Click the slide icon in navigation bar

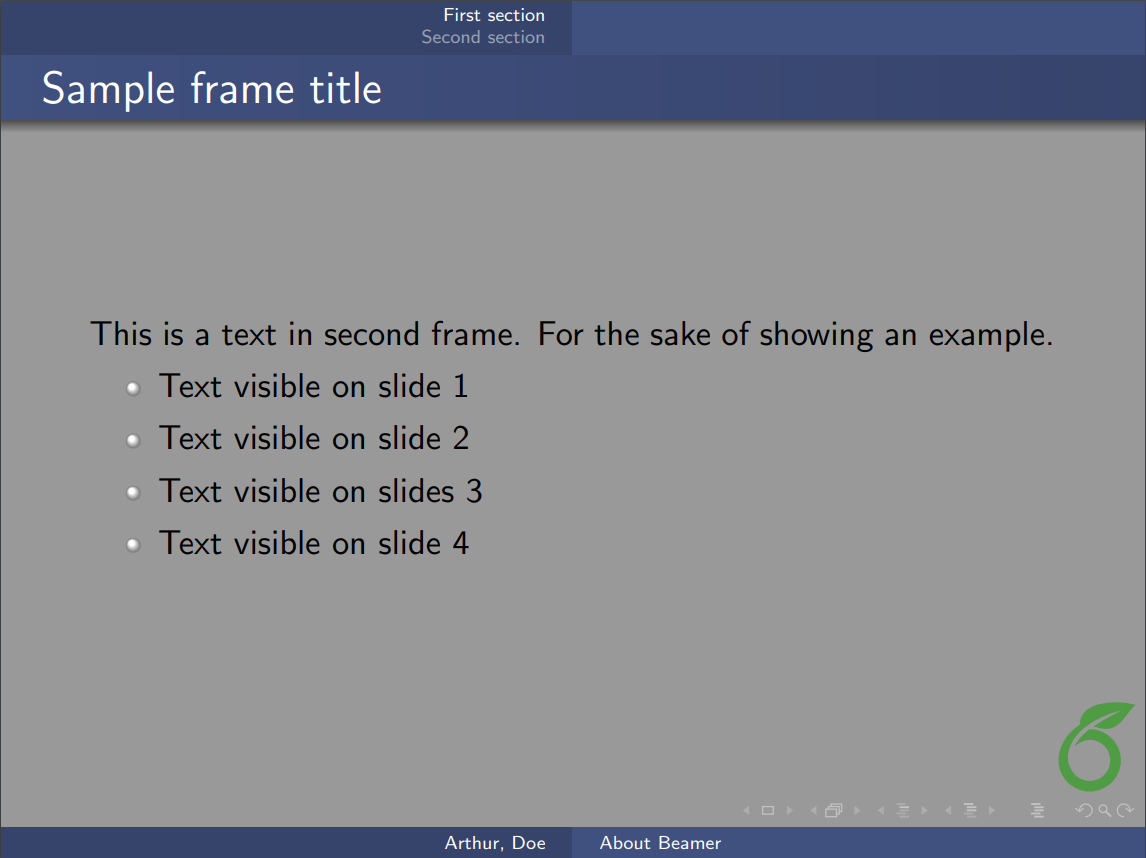[768, 810]
